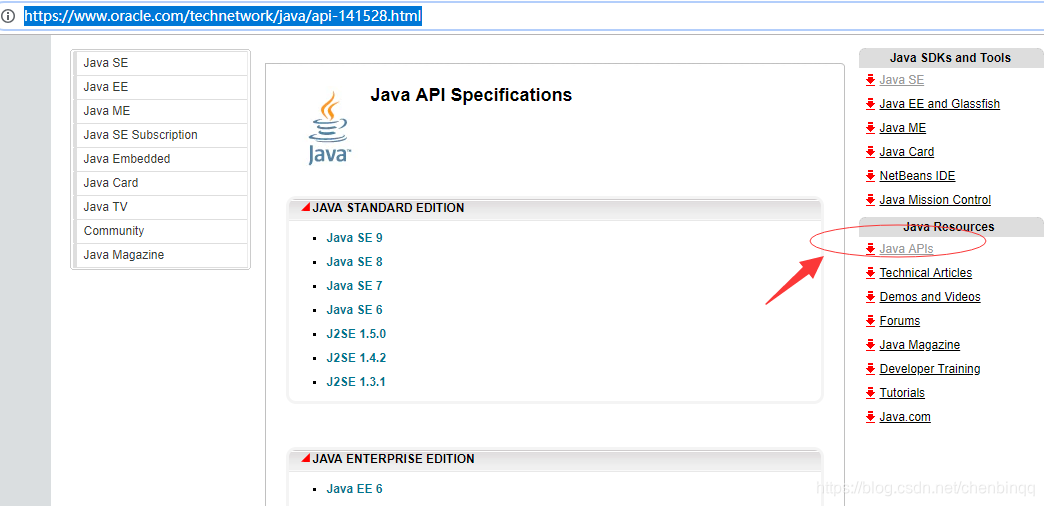Open the J2SE 1.5.0 API link

(356, 334)
